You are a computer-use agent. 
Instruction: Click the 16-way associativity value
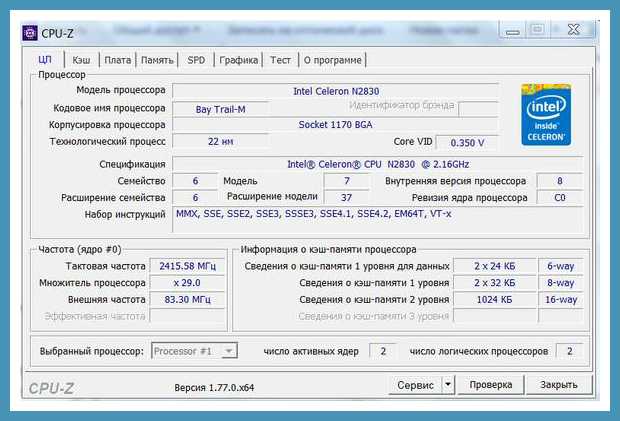pyautogui.click(x=561, y=299)
